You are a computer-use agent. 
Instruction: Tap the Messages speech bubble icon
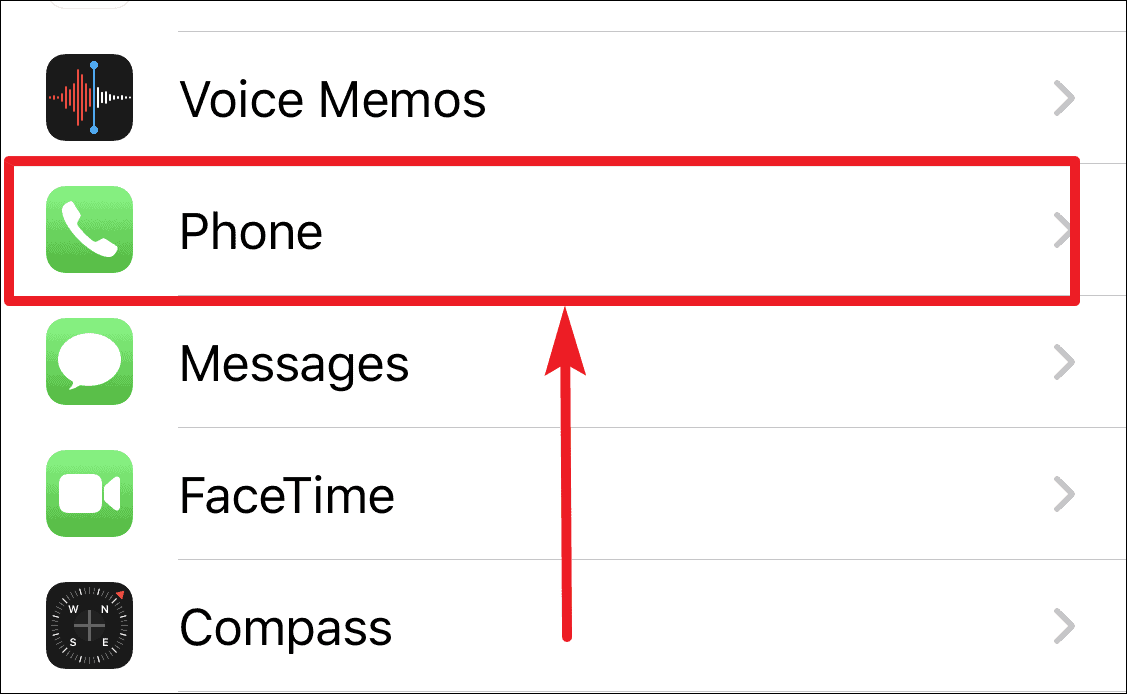89,361
